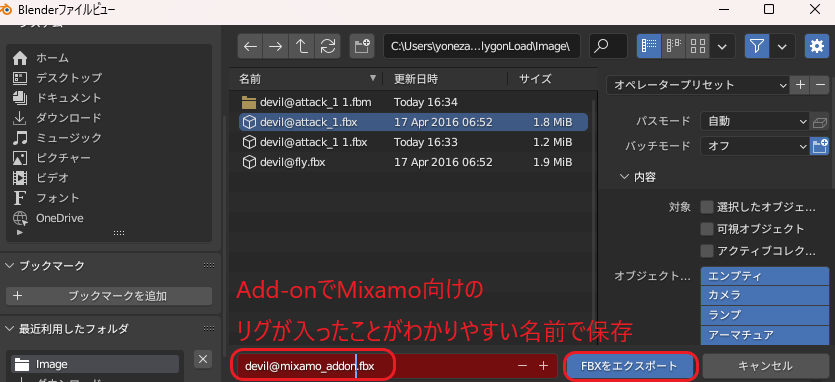
Task: Click the search magnifier field
Action: (x=608, y=46)
